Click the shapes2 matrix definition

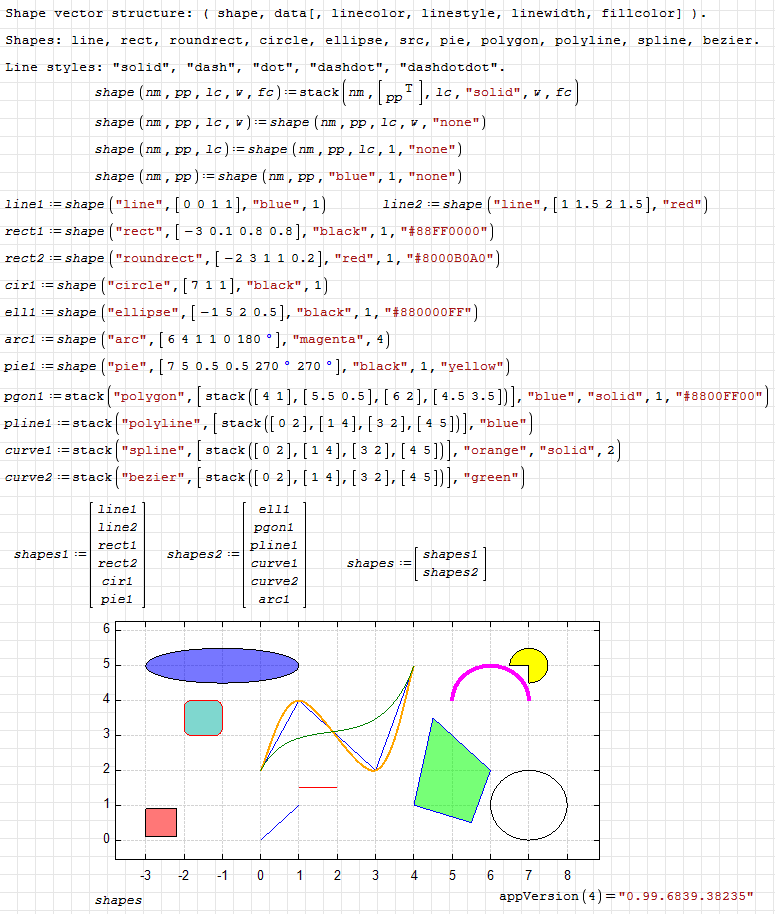click(x=236, y=554)
